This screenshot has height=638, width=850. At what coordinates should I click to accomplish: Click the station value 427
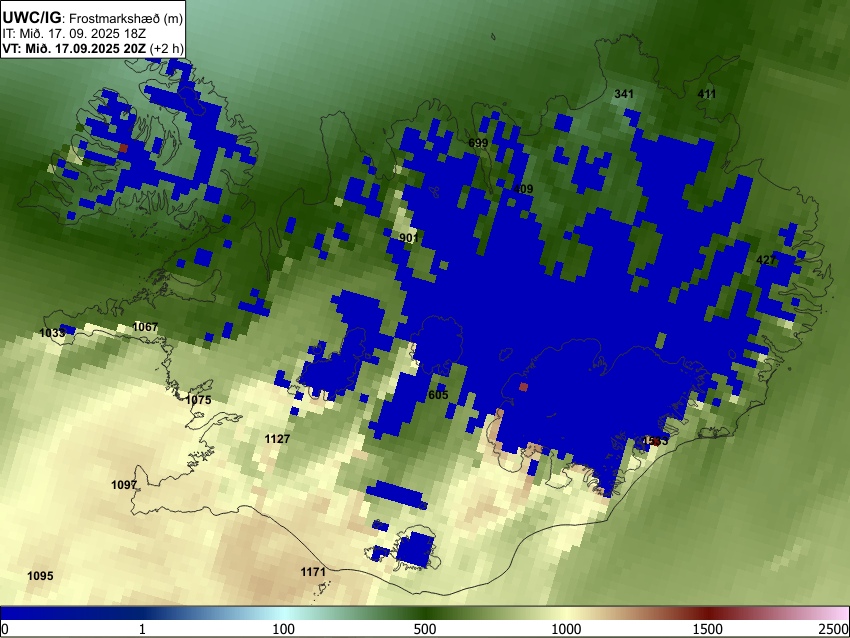[x=765, y=260]
